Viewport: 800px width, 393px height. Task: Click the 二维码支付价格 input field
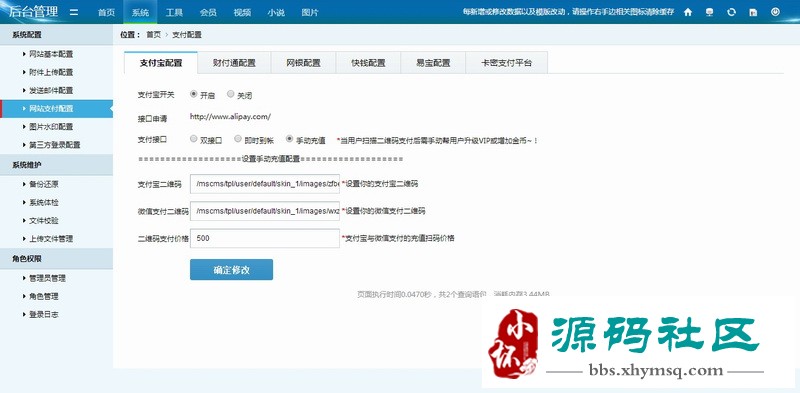[265, 238]
